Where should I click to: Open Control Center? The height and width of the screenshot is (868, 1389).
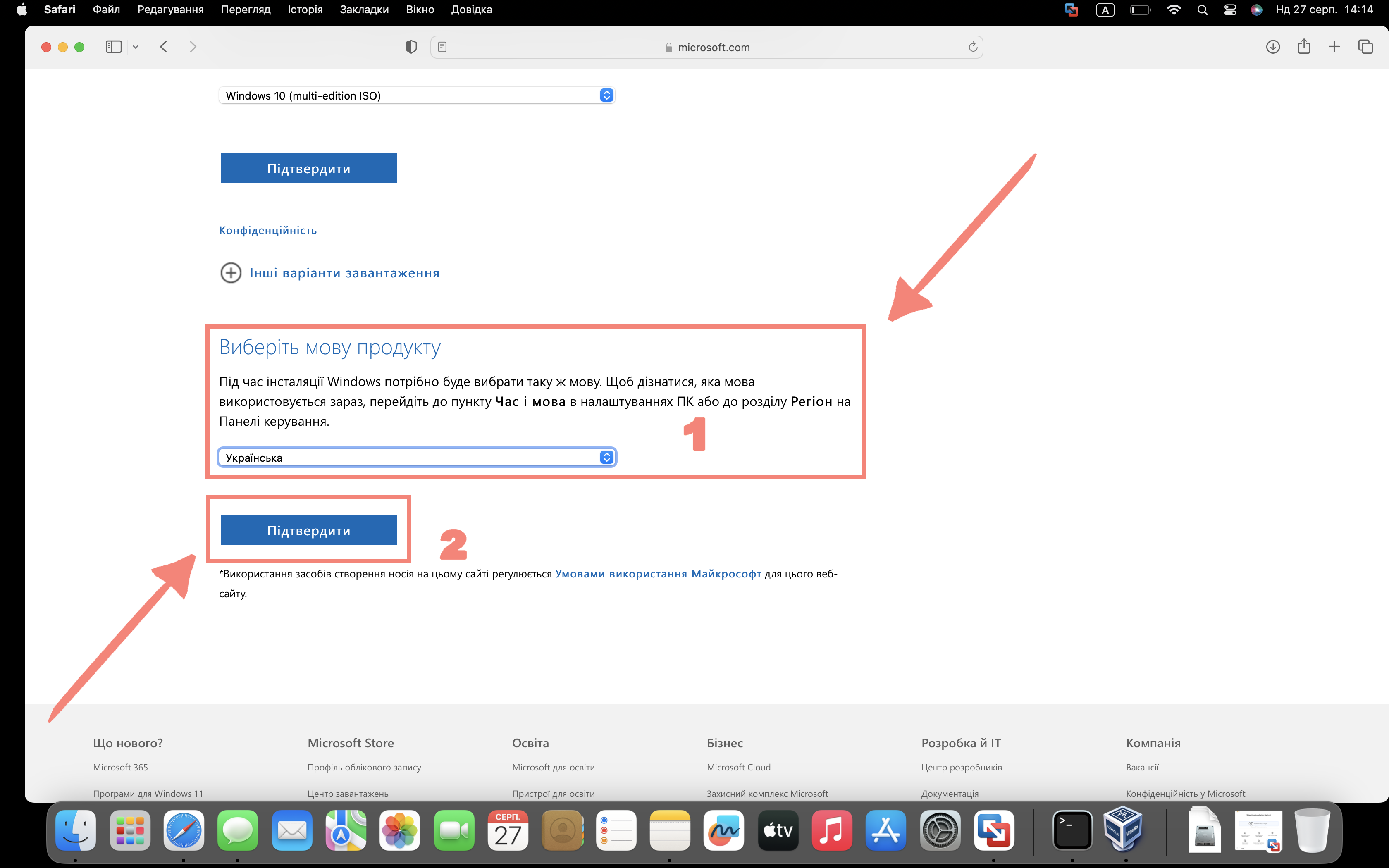[1230, 10]
